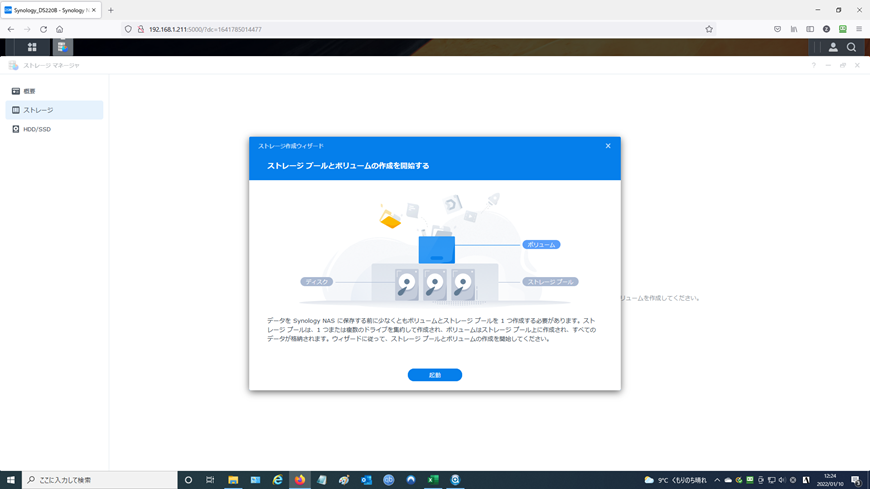Open the Mail app from the taskbar

255,480
